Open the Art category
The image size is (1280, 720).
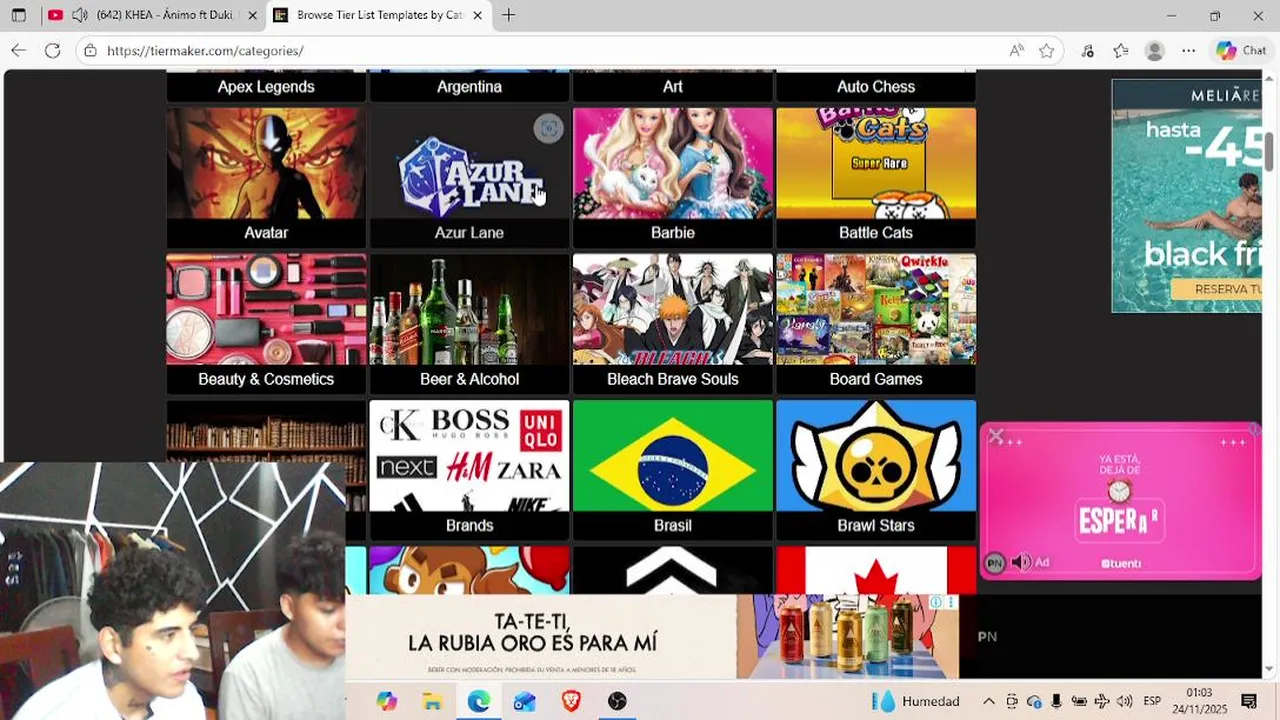[x=673, y=86]
